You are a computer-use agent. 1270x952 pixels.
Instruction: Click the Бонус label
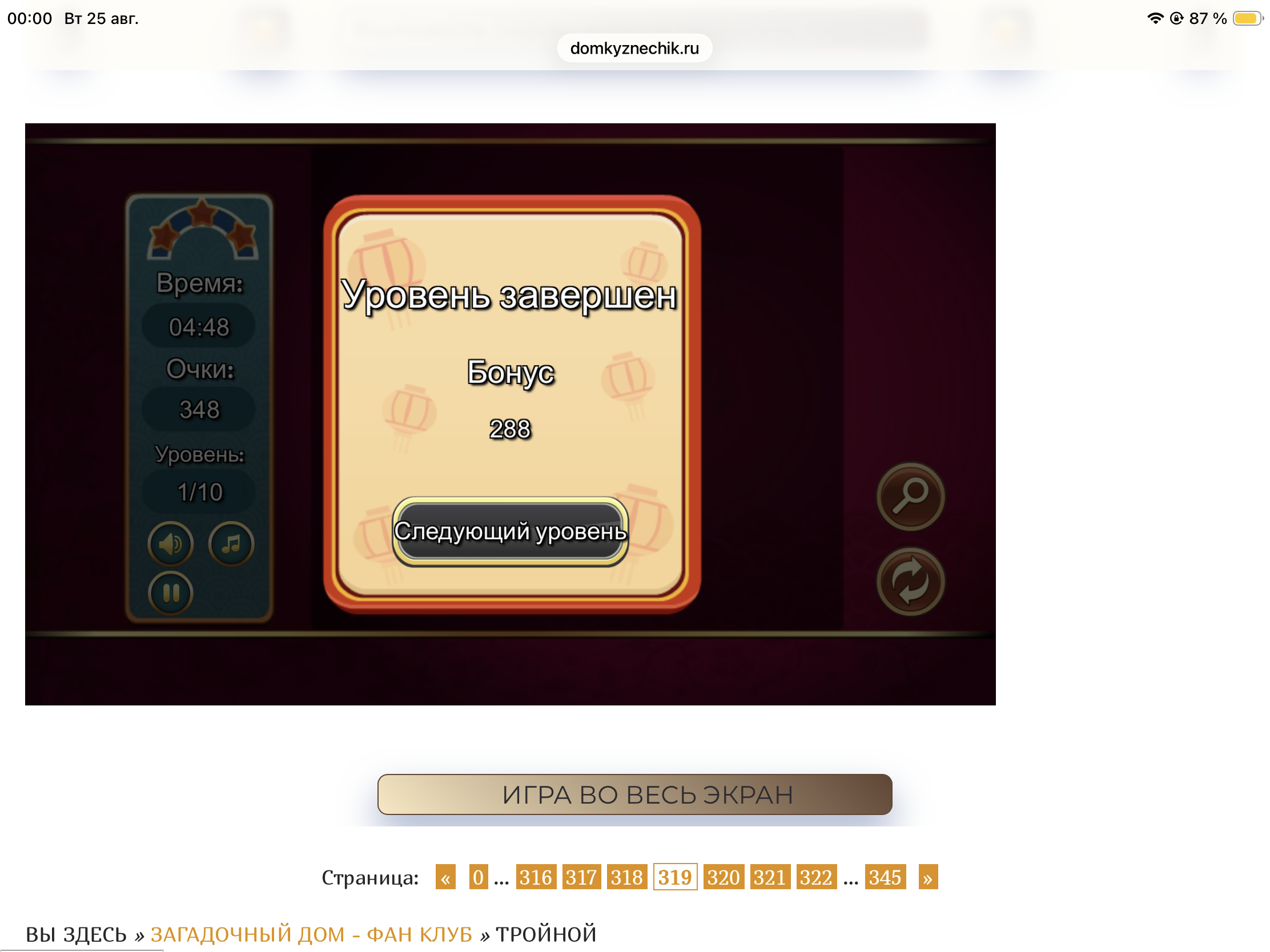(510, 373)
